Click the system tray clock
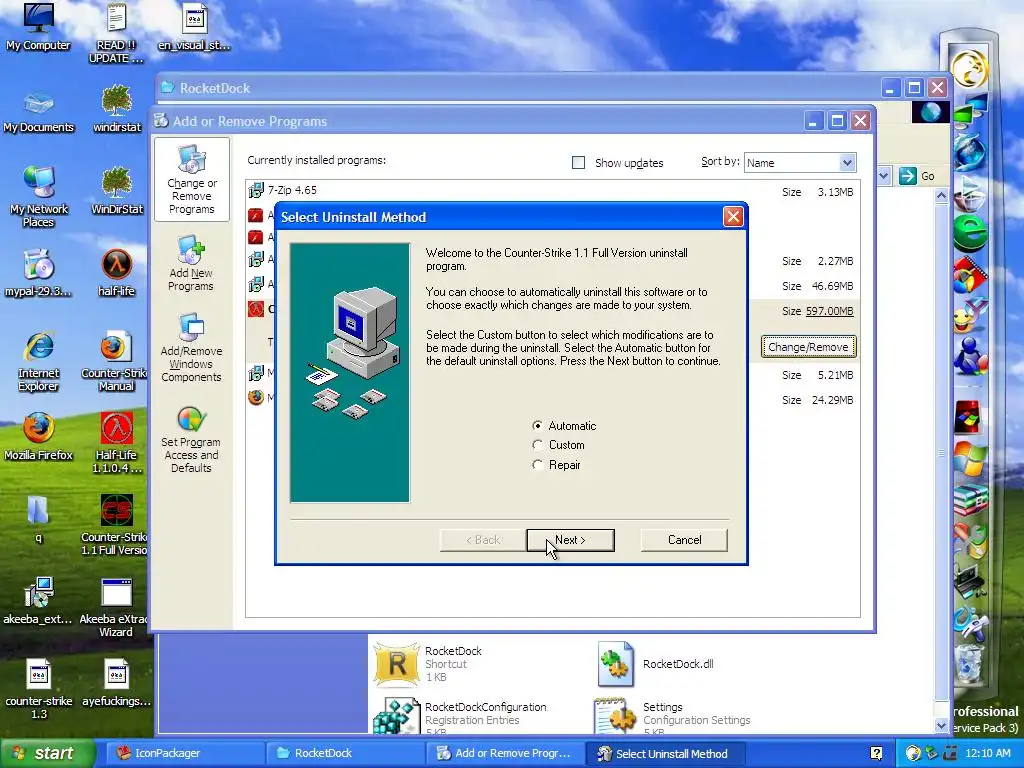 pyautogui.click(x=987, y=753)
